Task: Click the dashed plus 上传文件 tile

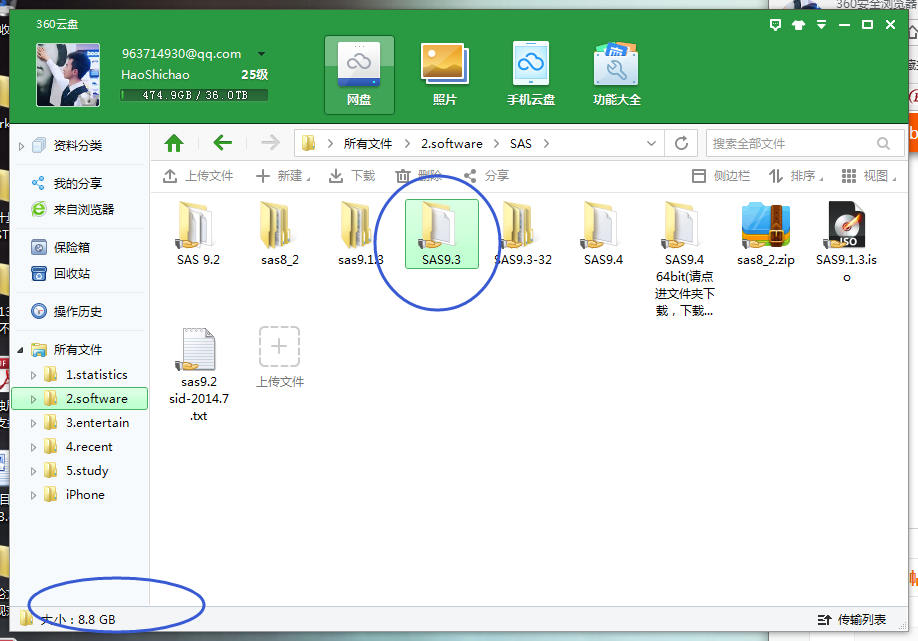Action: point(280,357)
